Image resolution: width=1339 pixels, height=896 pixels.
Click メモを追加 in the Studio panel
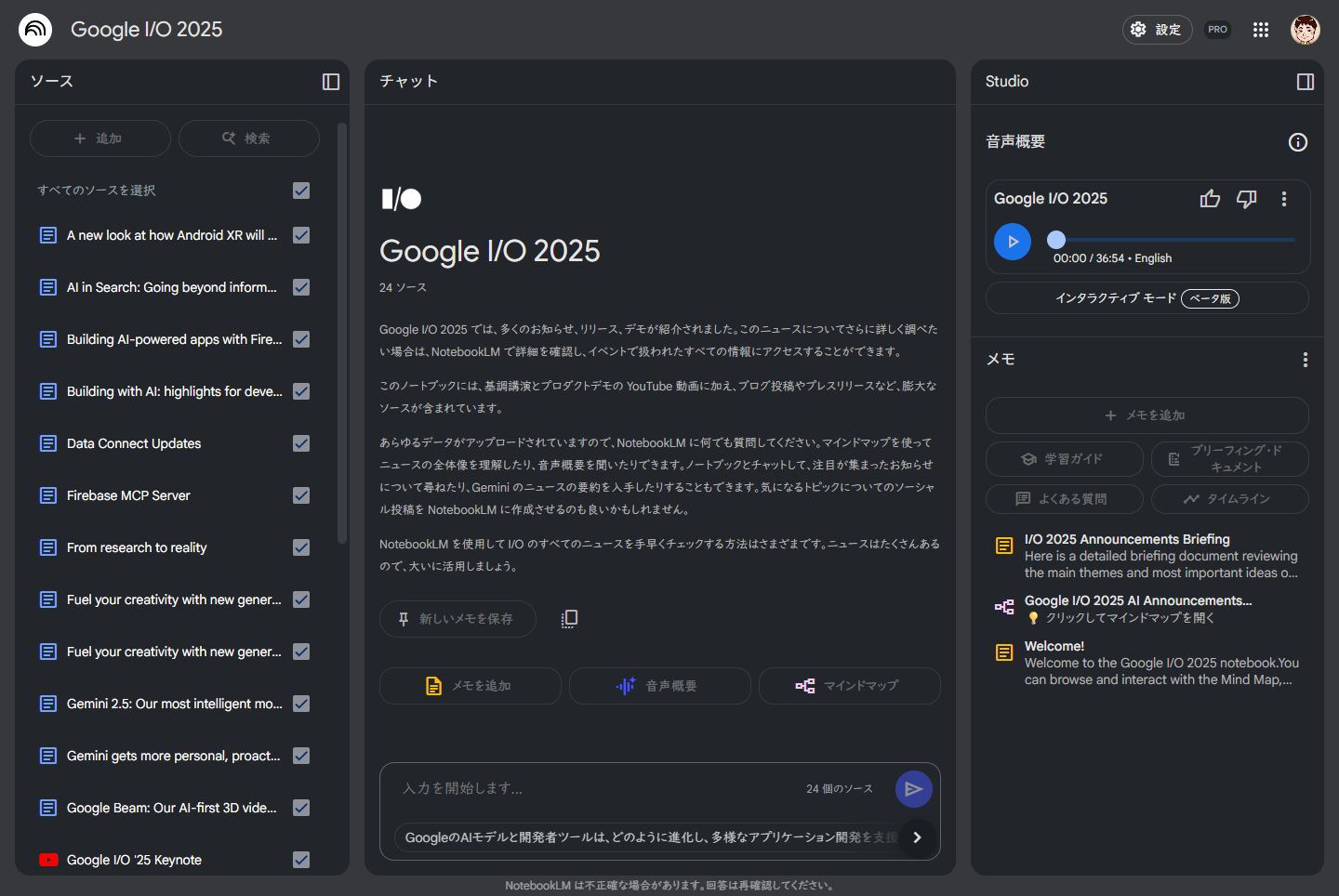(1147, 415)
